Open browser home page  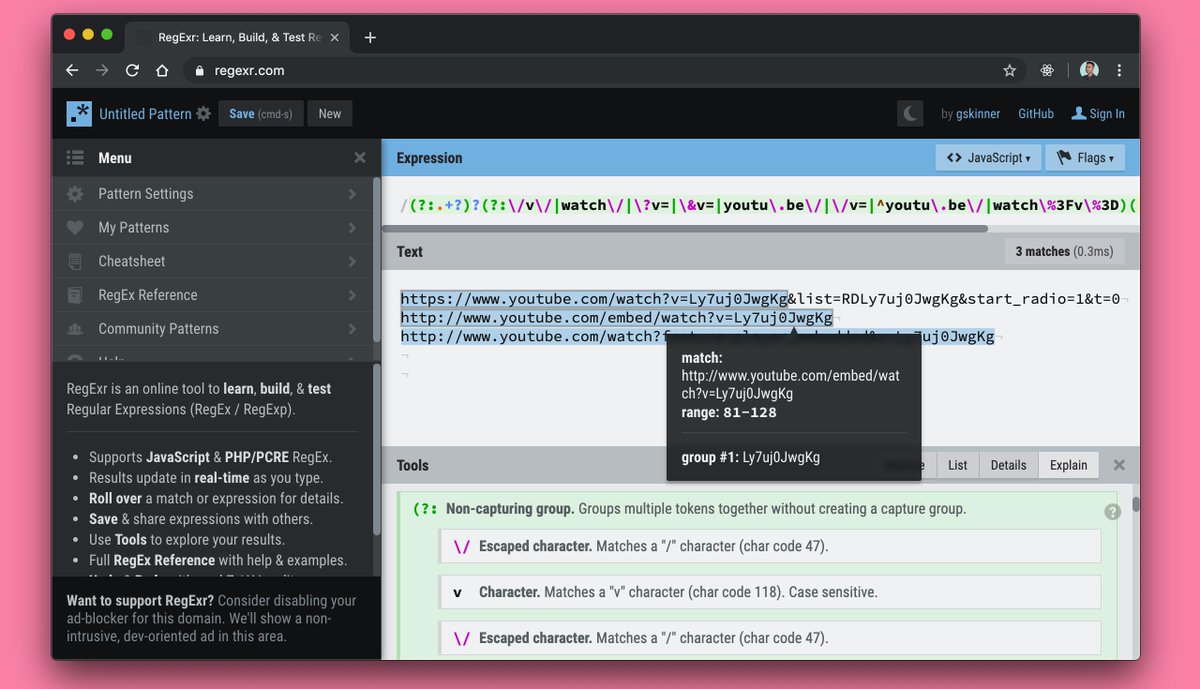click(162, 71)
